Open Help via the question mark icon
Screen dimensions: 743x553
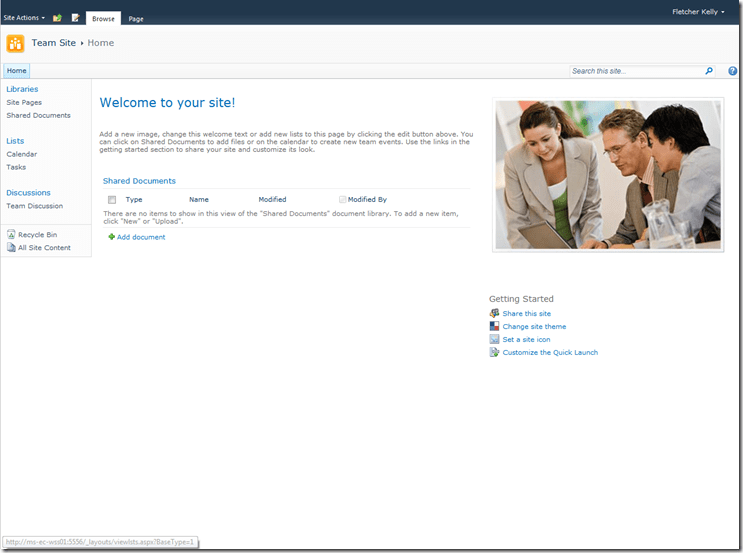tap(732, 71)
